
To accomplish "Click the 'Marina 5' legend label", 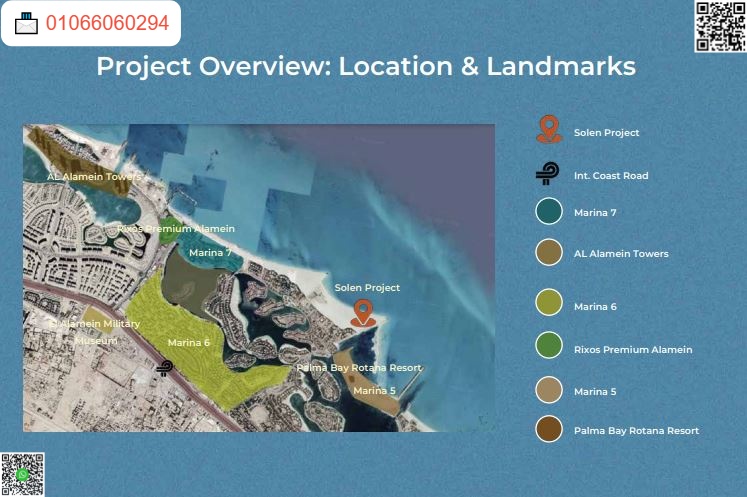I will [595, 392].
